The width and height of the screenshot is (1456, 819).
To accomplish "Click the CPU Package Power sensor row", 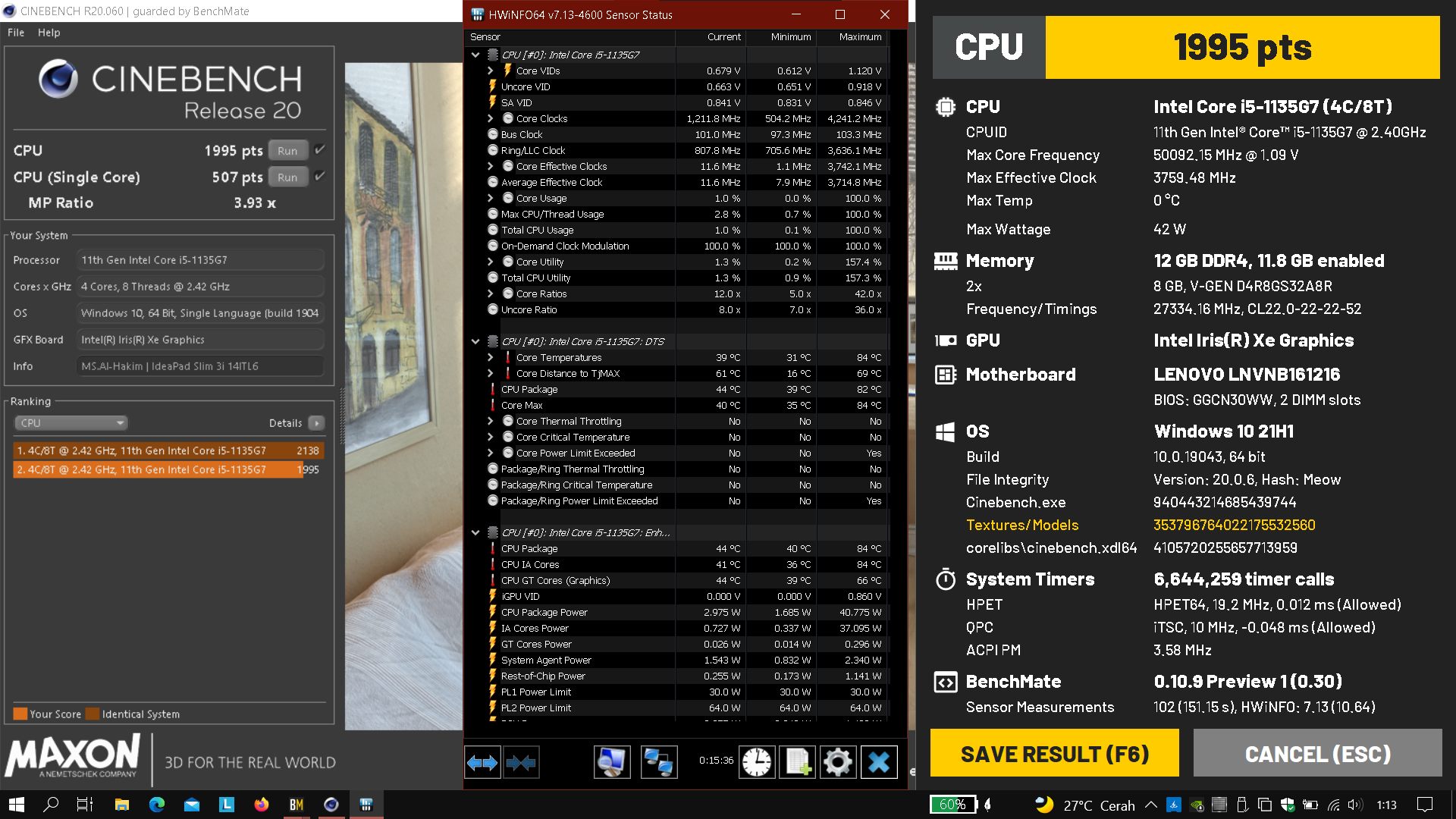I will coord(675,612).
